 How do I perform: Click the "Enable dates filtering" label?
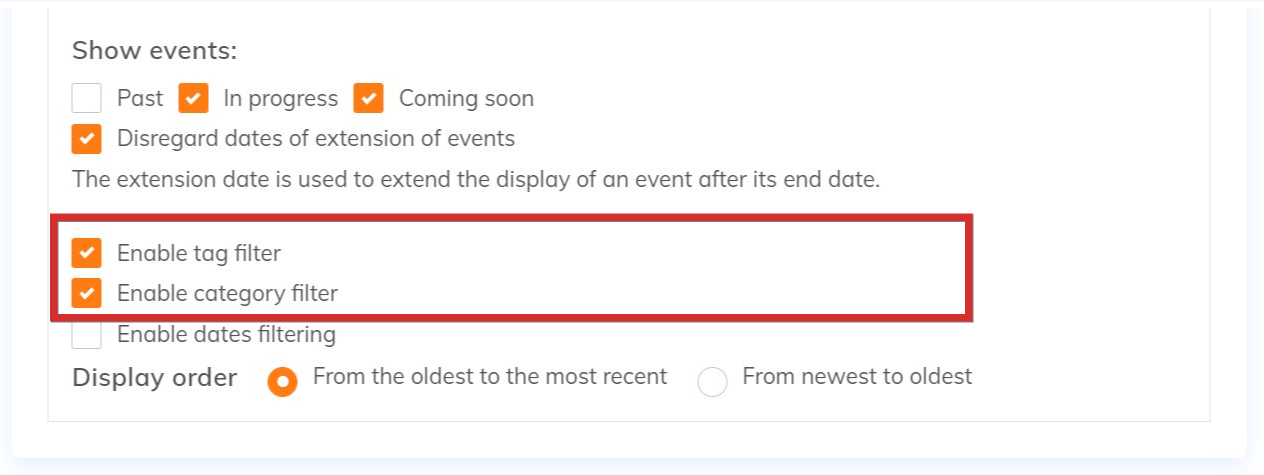click(226, 334)
